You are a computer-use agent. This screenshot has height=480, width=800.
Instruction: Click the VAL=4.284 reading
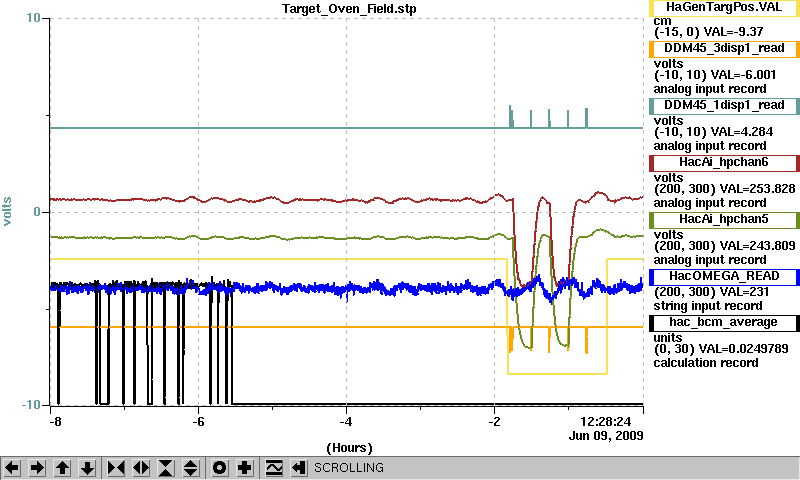click(x=742, y=132)
